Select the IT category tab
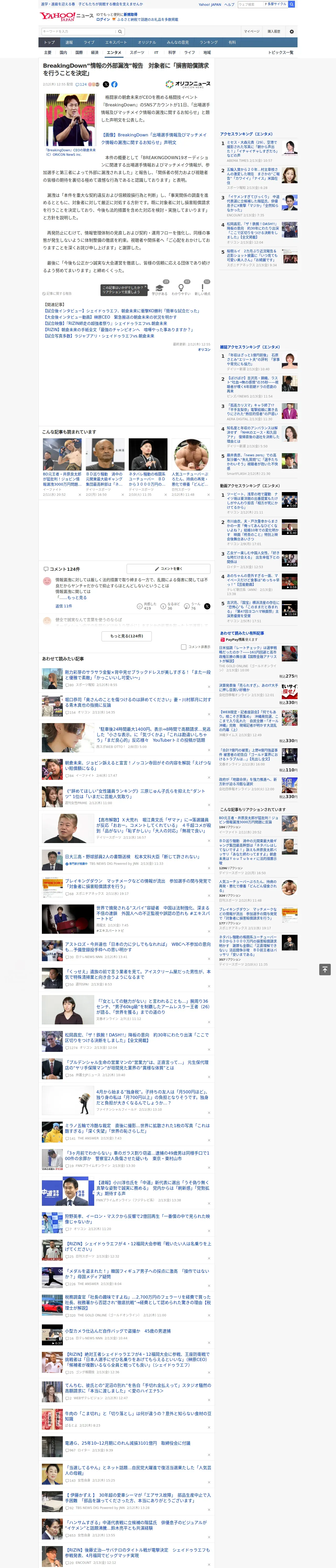This screenshot has height=1568, width=336. click(156, 52)
